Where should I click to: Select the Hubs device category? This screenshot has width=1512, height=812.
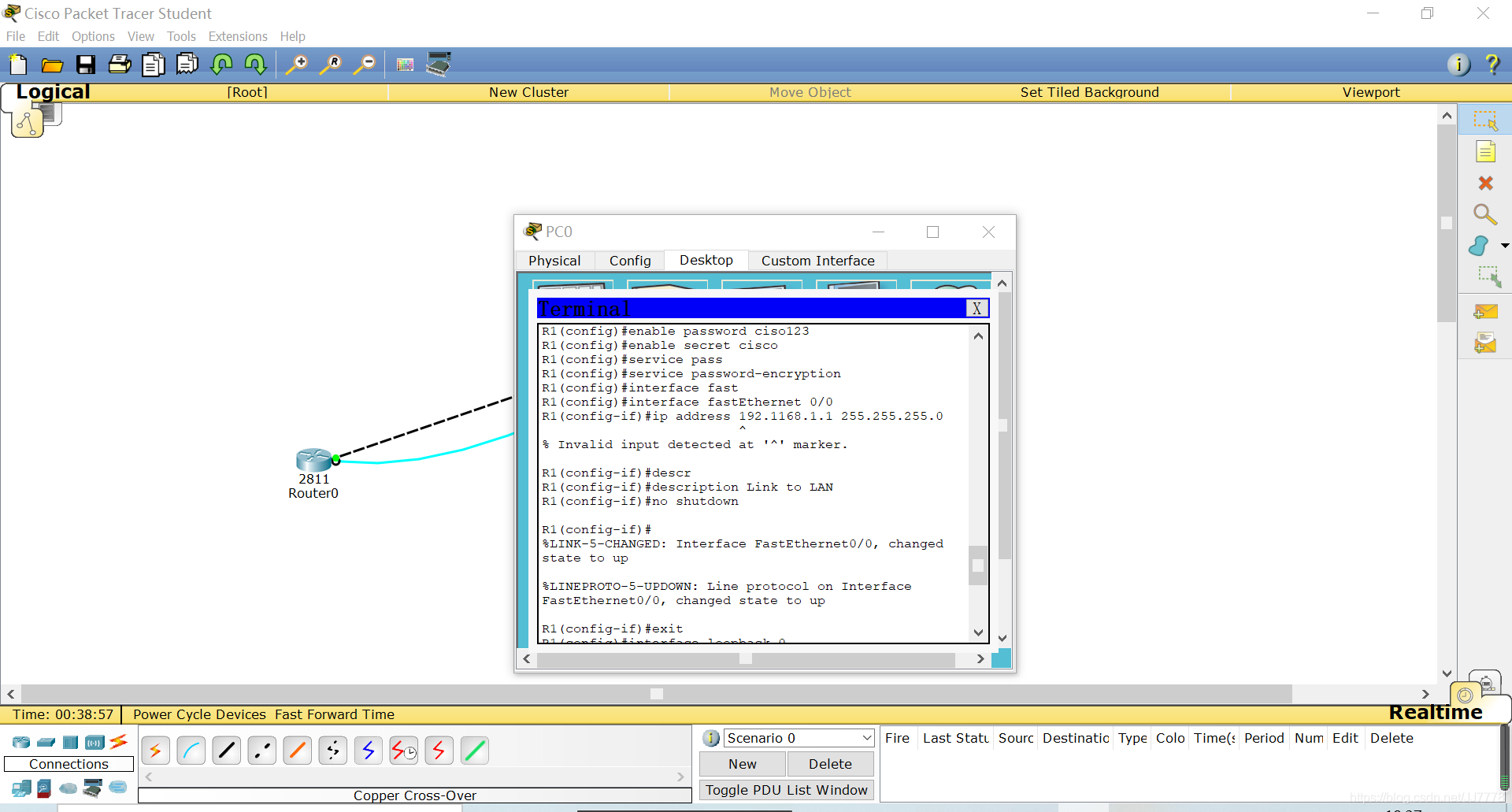coord(70,742)
